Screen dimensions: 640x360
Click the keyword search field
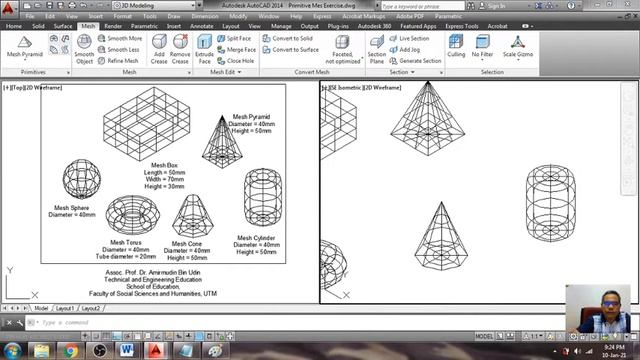423,6
